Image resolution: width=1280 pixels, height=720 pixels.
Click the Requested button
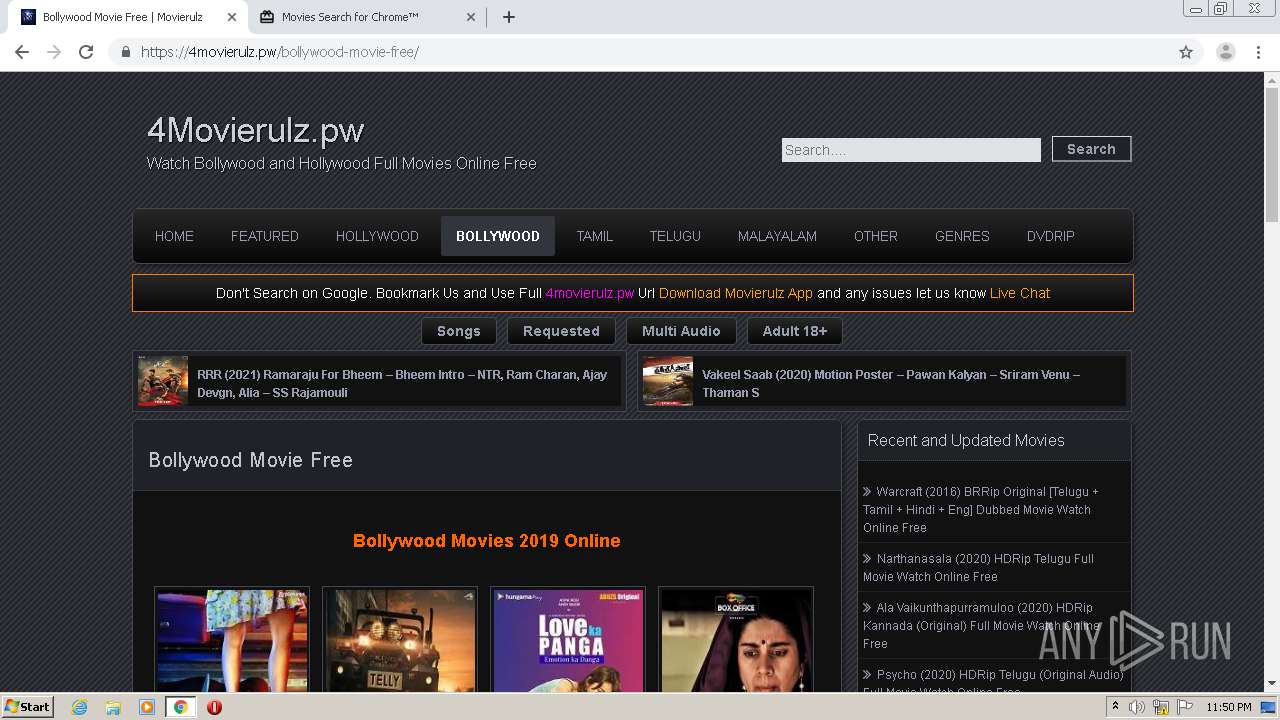(561, 331)
